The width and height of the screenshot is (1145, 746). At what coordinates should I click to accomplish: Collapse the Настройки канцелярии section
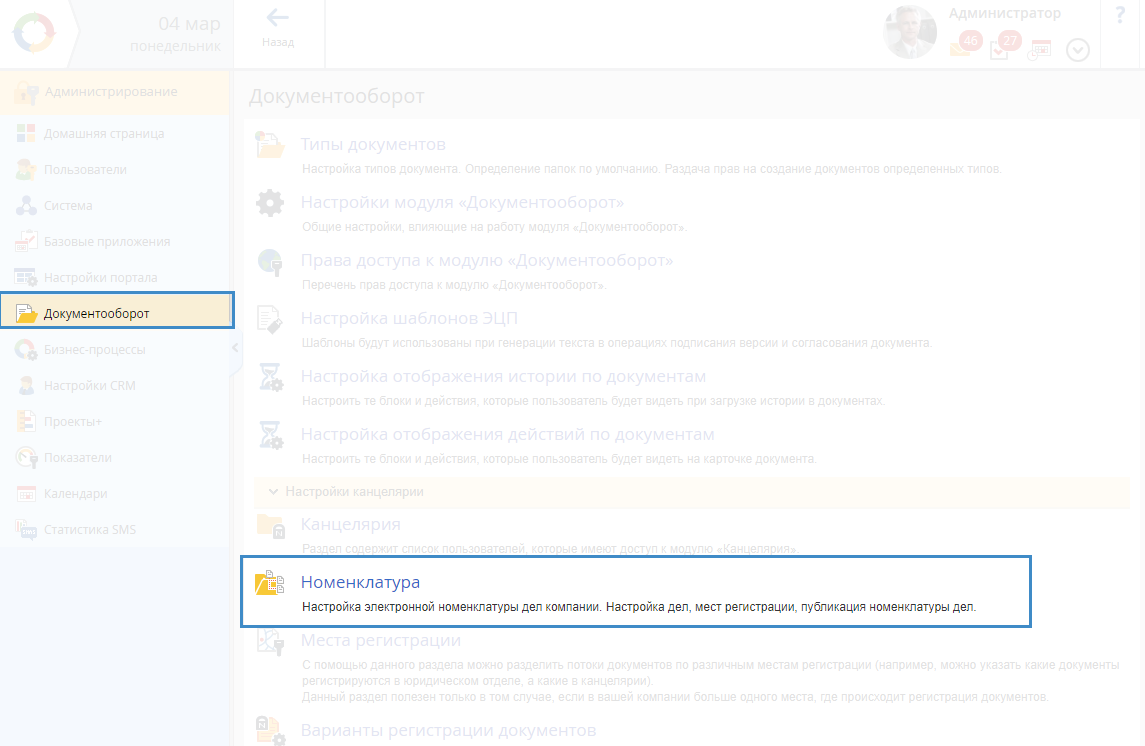[273, 492]
